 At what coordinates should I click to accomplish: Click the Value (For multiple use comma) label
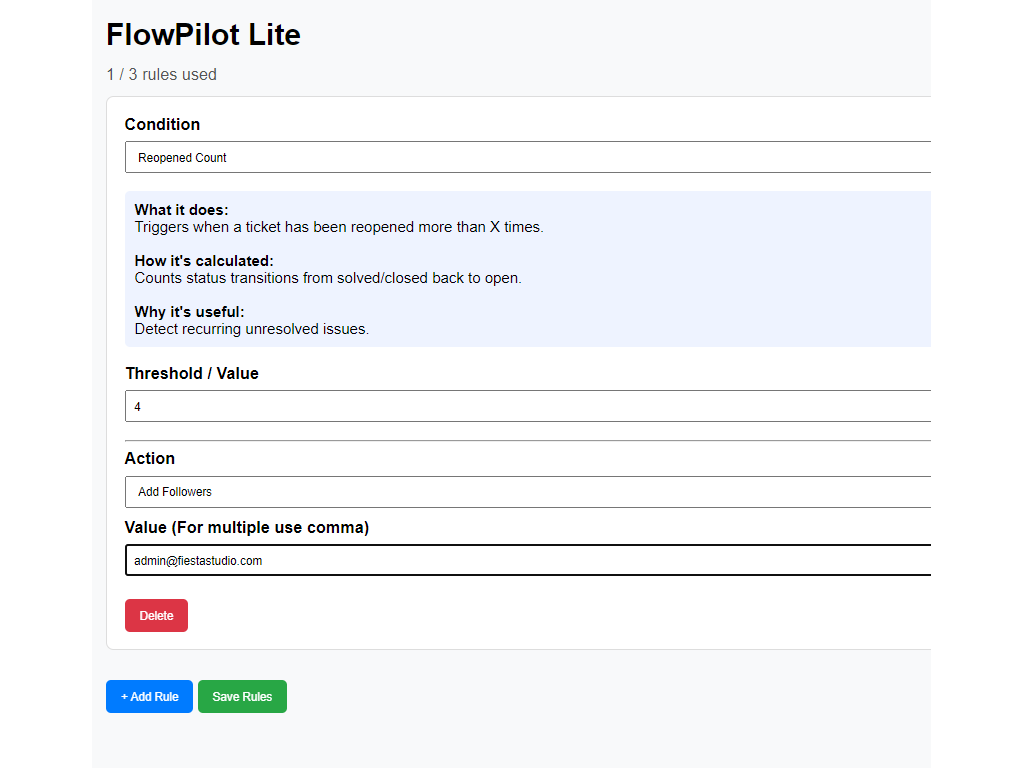(247, 527)
